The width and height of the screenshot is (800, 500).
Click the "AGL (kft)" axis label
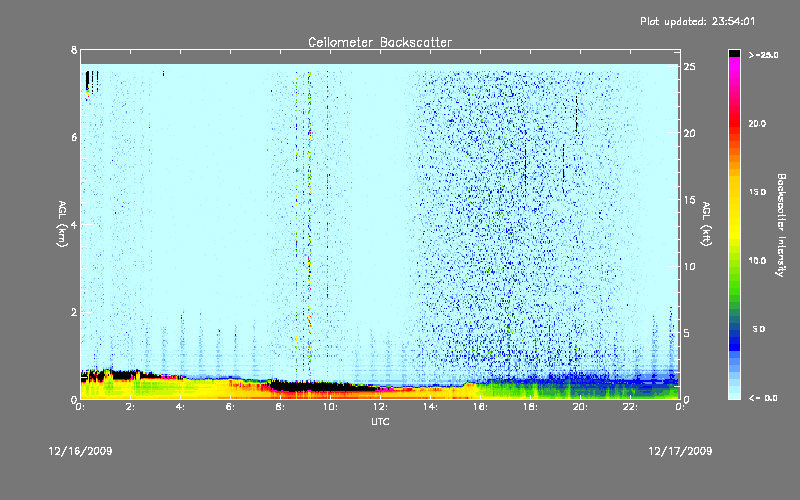pos(706,224)
